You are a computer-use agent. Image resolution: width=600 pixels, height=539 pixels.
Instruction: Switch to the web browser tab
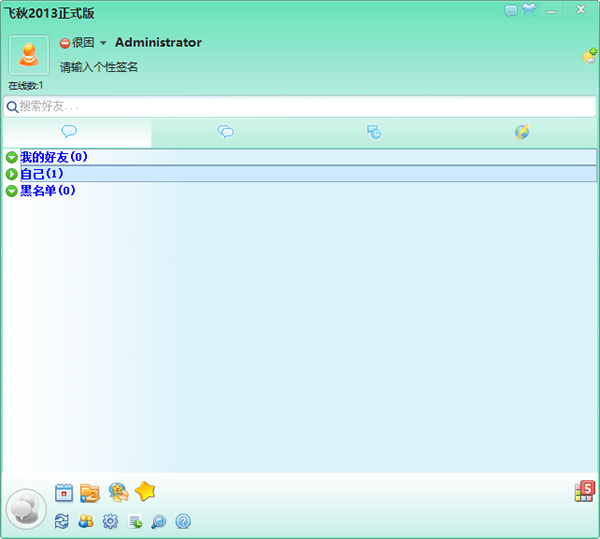pos(522,132)
